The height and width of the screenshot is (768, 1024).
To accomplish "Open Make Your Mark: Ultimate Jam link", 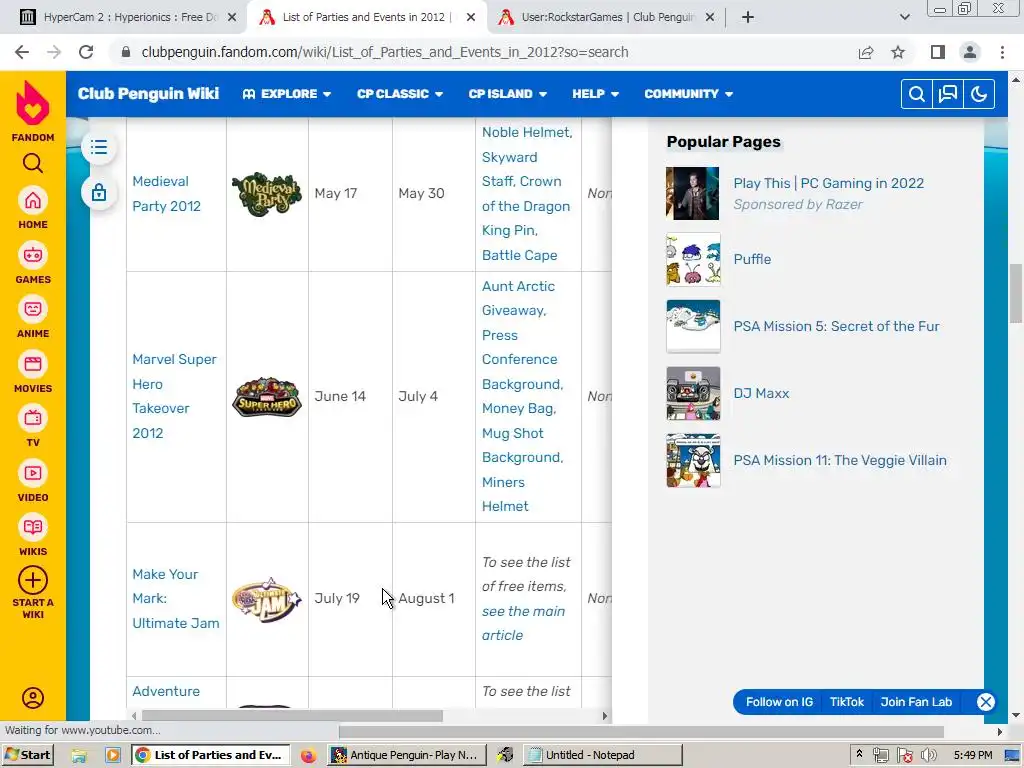I will click(176, 598).
